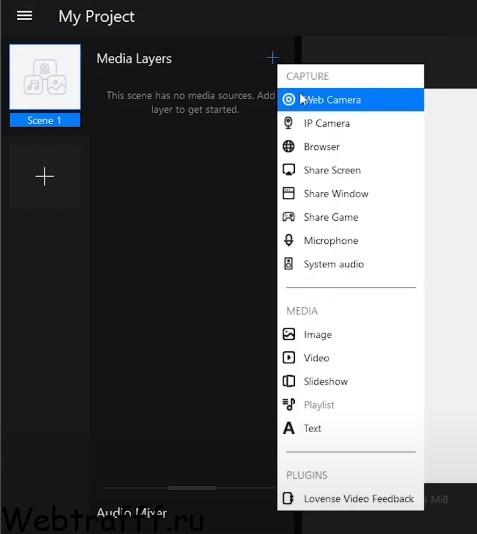The image size is (477, 534).
Task: Click the Browser globe icon
Action: [289, 146]
